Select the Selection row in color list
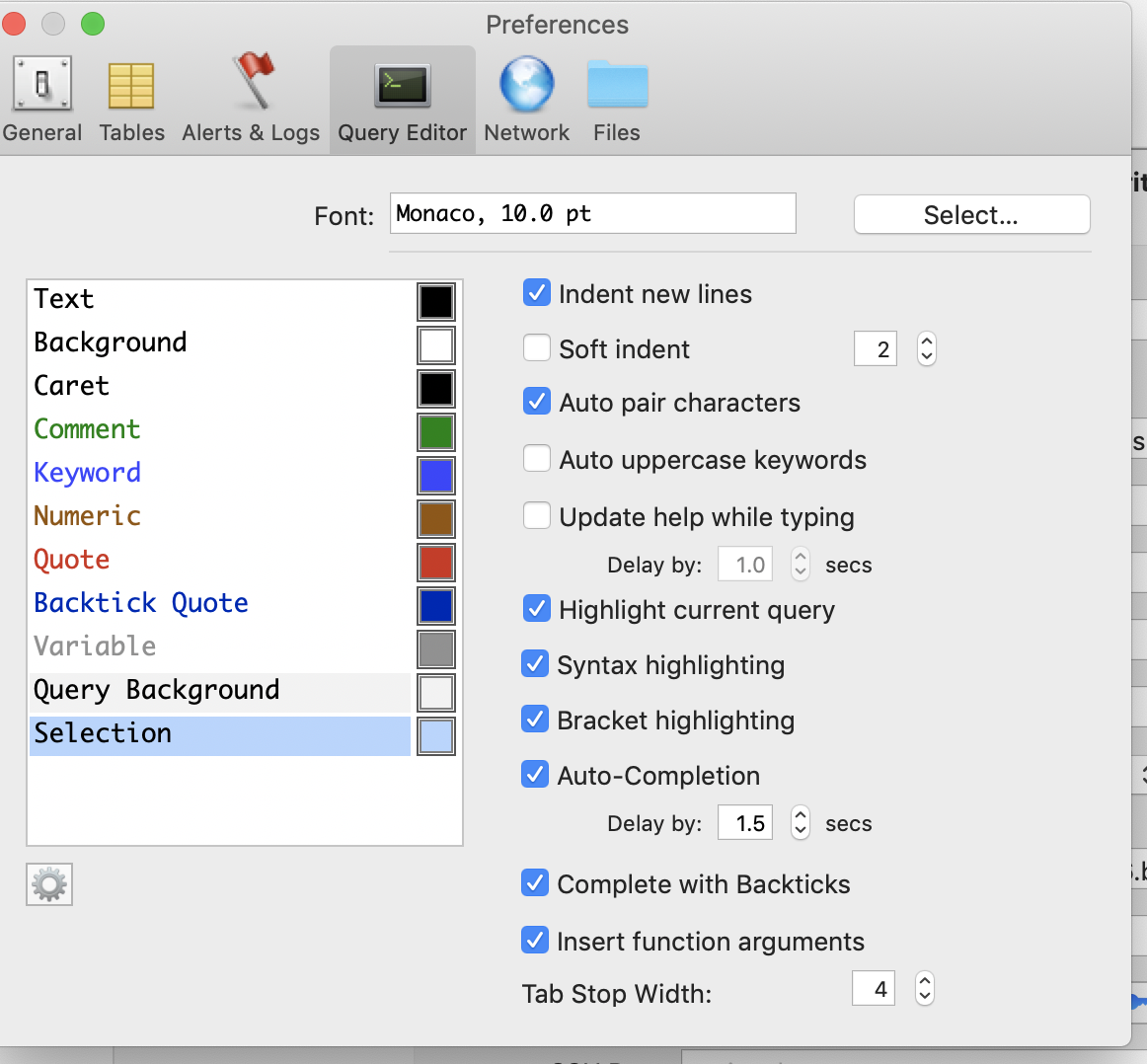This screenshot has height=1064, width=1147. coord(220,735)
